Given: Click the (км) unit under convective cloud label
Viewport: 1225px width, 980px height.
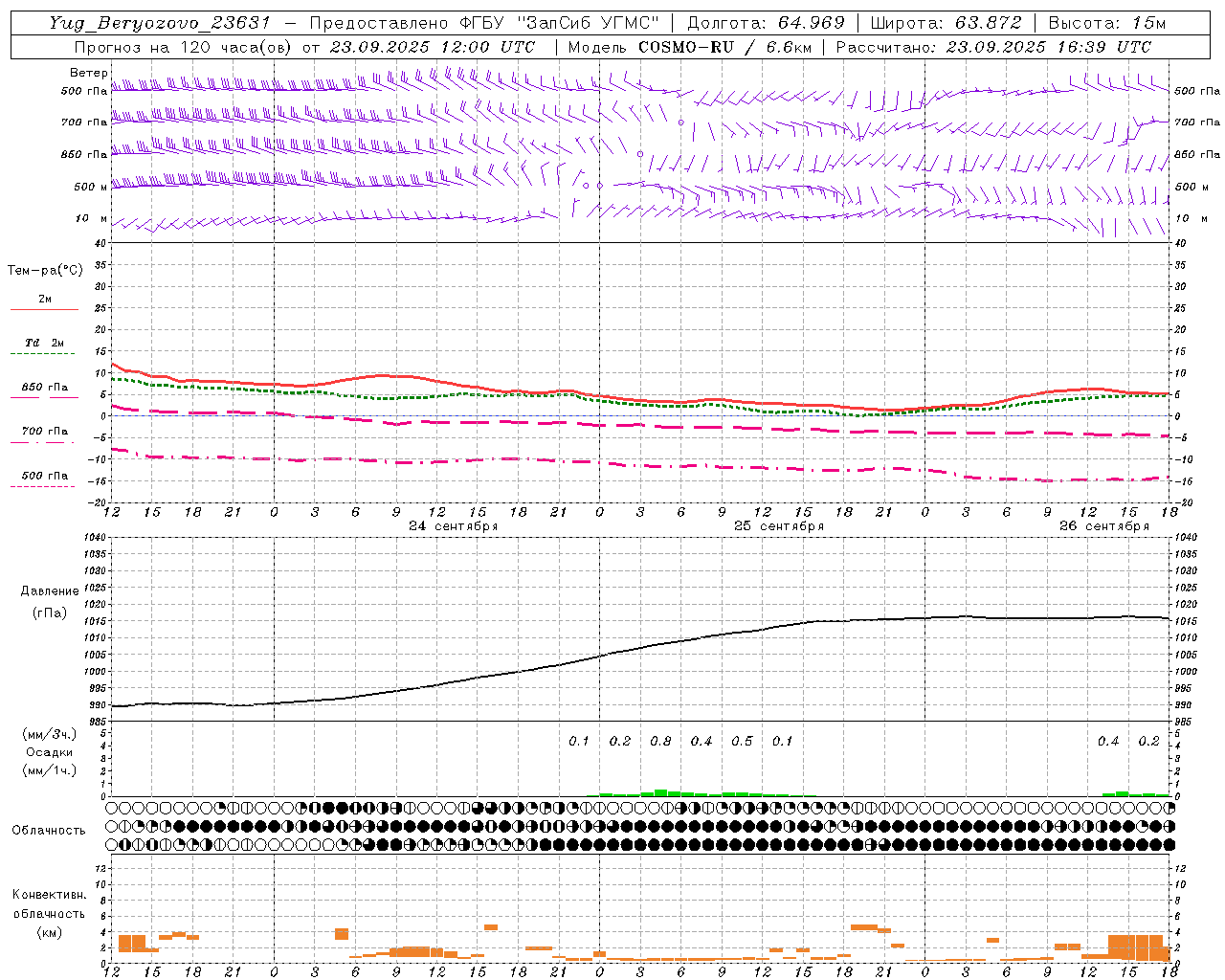Looking at the screenshot, I should [49, 933].
